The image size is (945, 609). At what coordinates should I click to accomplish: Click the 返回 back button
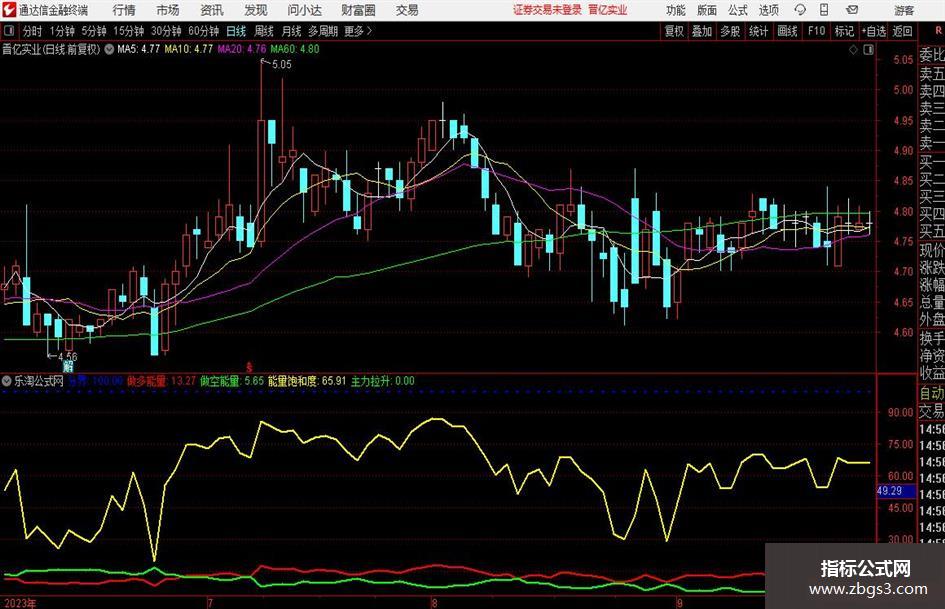coord(902,31)
